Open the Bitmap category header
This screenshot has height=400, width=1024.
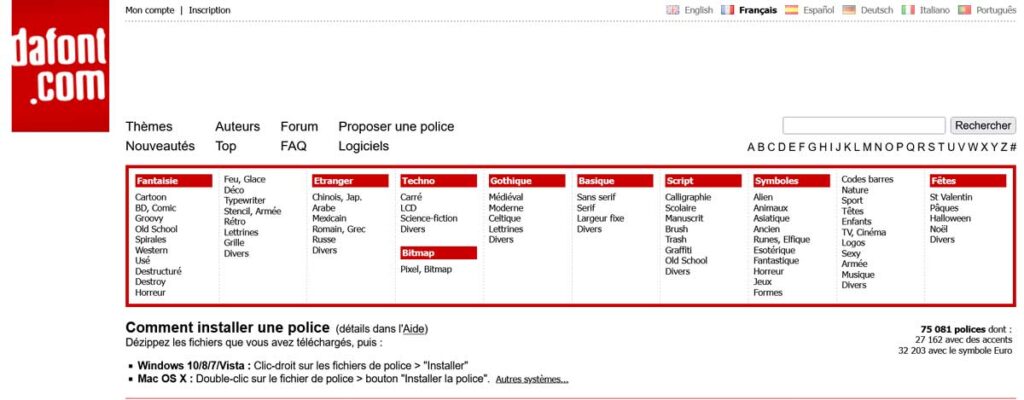pos(438,253)
